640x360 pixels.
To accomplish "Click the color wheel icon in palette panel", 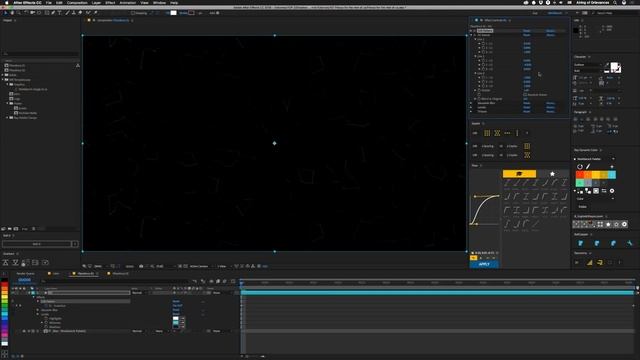I will coord(580,167).
